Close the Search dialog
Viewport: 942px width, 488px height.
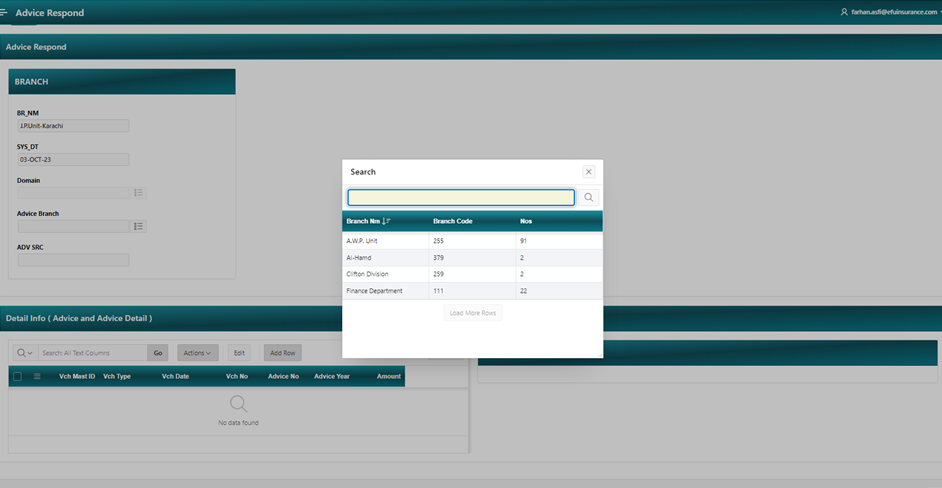click(589, 172)
